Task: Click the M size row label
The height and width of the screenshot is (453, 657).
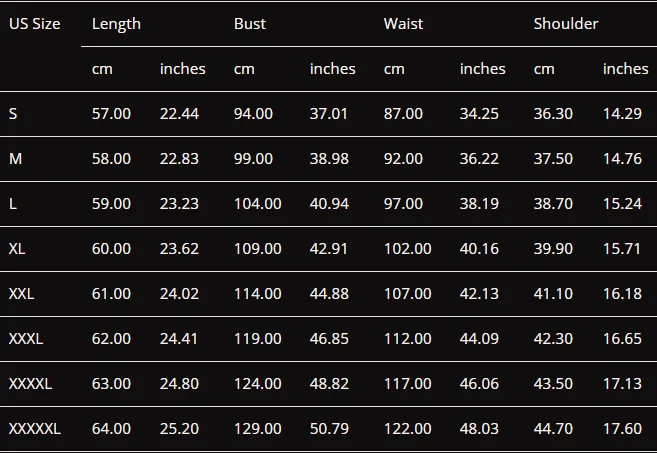Action: tap(15, 159)
